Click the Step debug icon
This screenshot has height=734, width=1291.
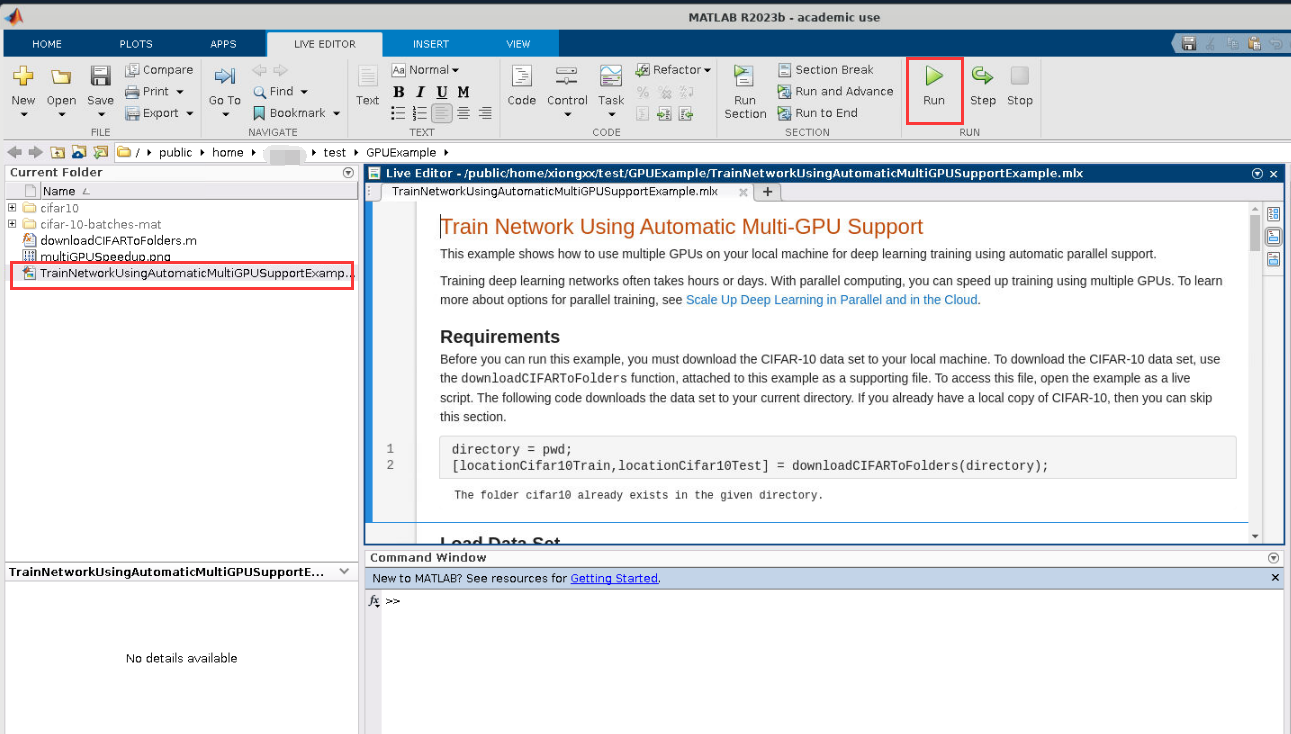(982, 76)
